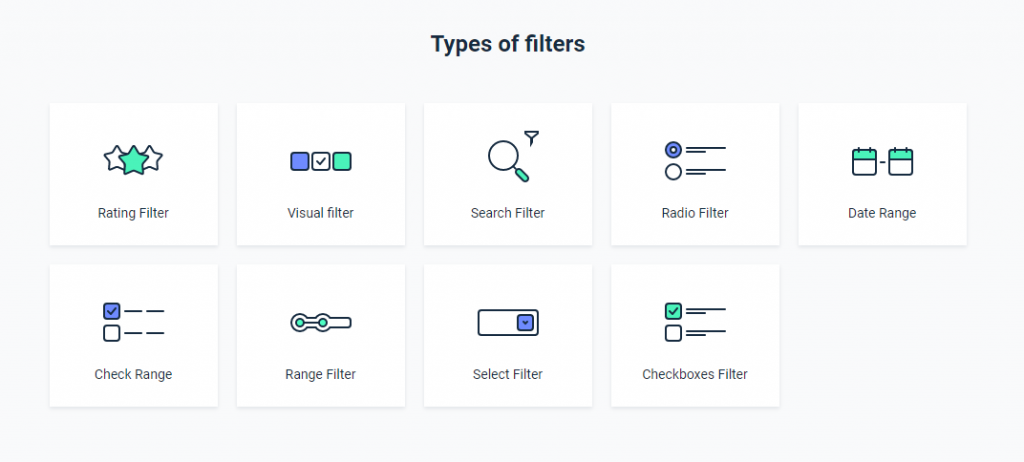Click the Types of filters heading

(x=508, y=44)
